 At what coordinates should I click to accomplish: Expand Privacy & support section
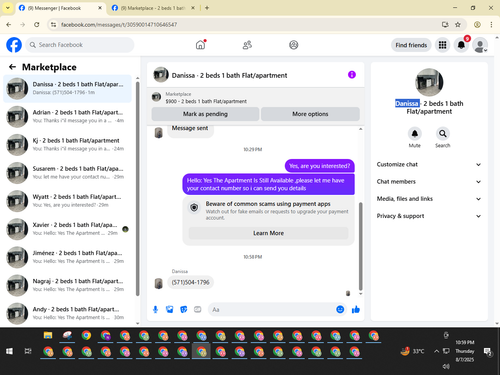pyautogui.click(x=429, y=216)
